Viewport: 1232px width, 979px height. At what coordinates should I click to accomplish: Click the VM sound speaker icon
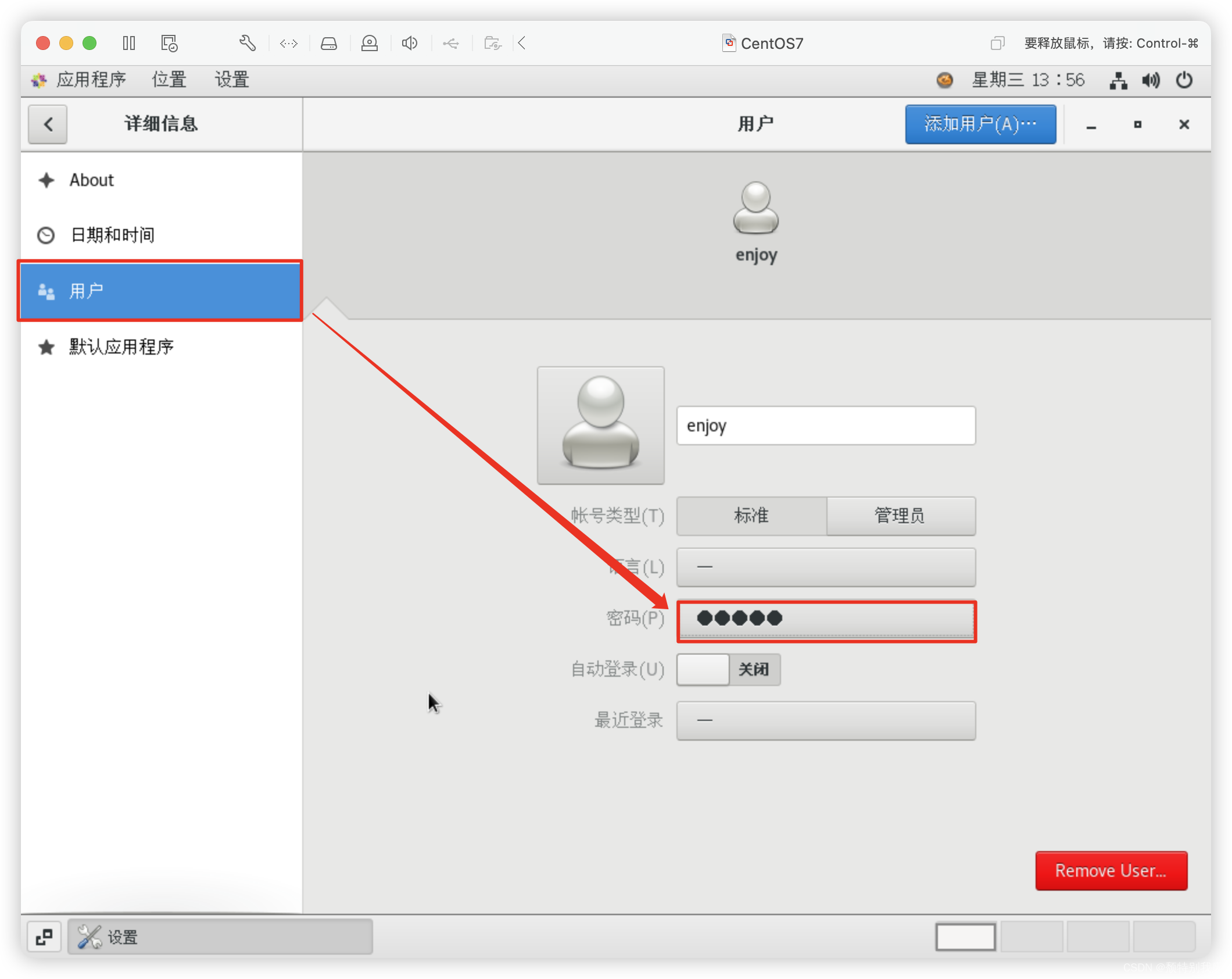pos(410,43)
